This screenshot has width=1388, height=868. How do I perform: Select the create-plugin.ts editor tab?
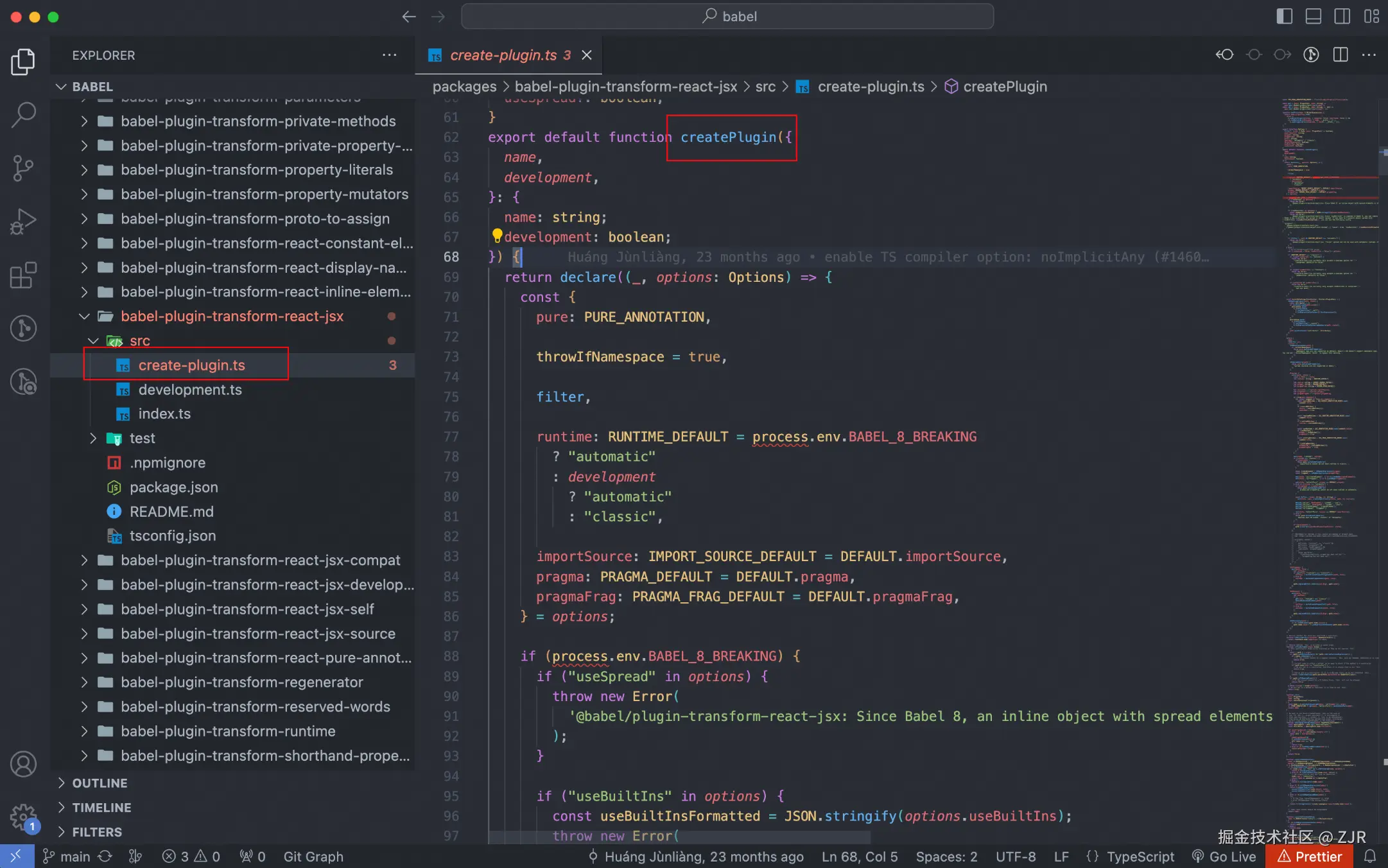tap(503, 55)
